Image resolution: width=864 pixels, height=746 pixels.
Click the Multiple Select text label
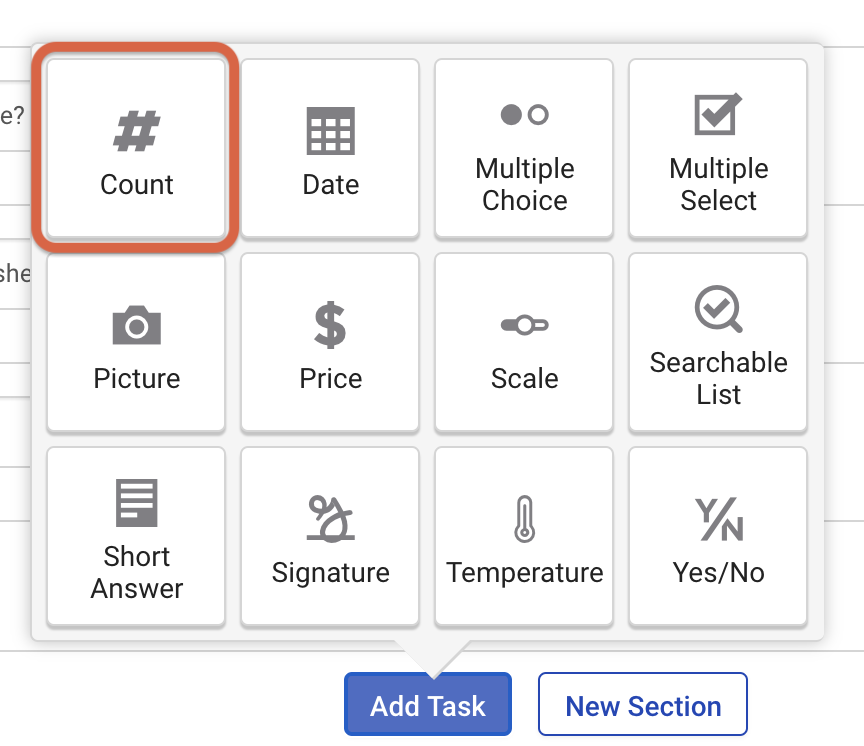(x=719, y=185)
